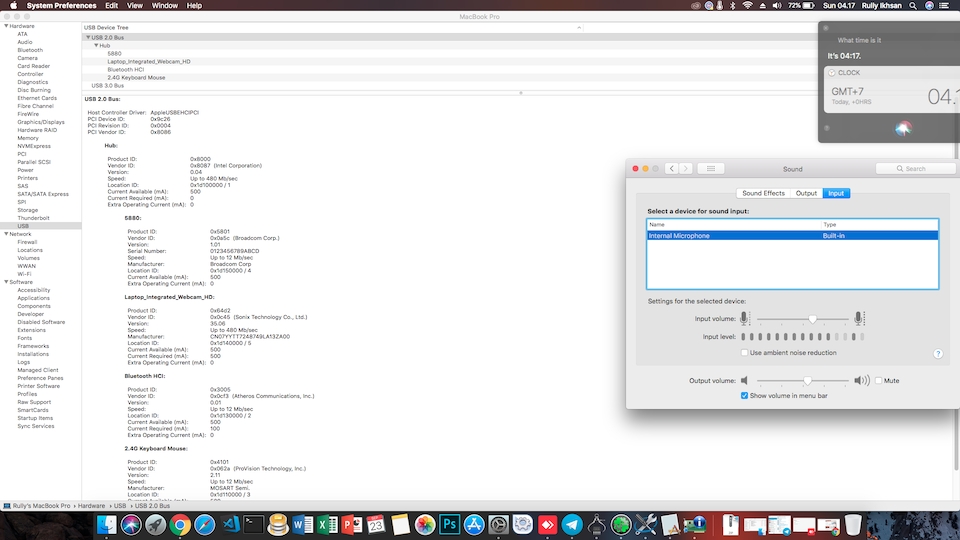This screenshot has height=540, width=960.
Task: Go back in Sound preferences window
Action: click(x=672, y=168)
